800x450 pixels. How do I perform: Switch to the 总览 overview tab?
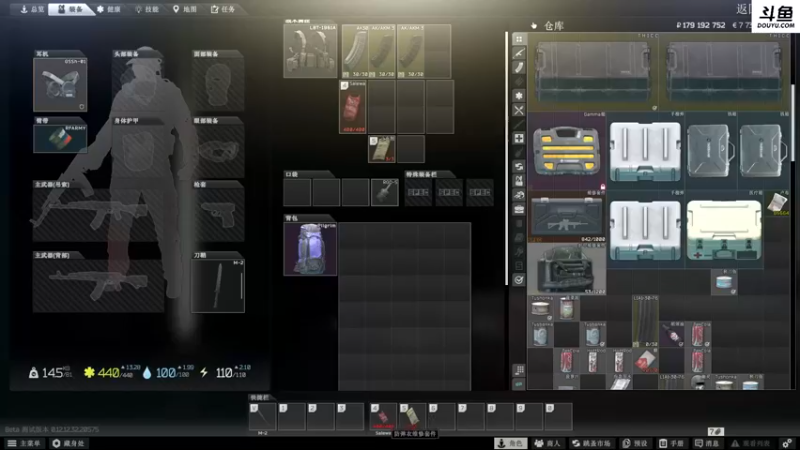[31, 9]
